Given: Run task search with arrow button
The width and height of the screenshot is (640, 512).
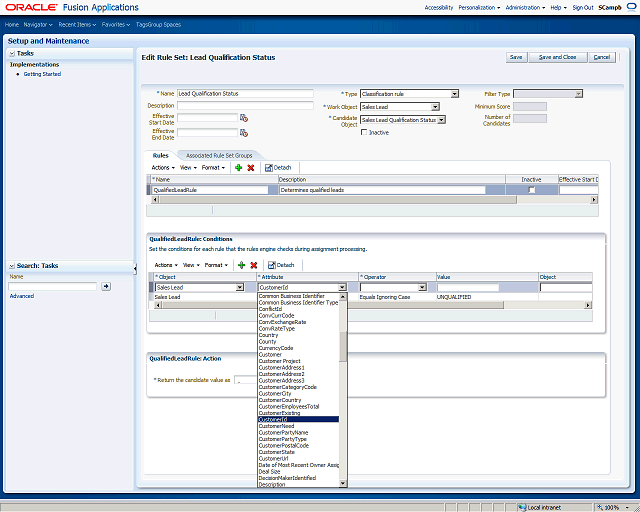Looking at the screenshot, I should coord(106,286).
